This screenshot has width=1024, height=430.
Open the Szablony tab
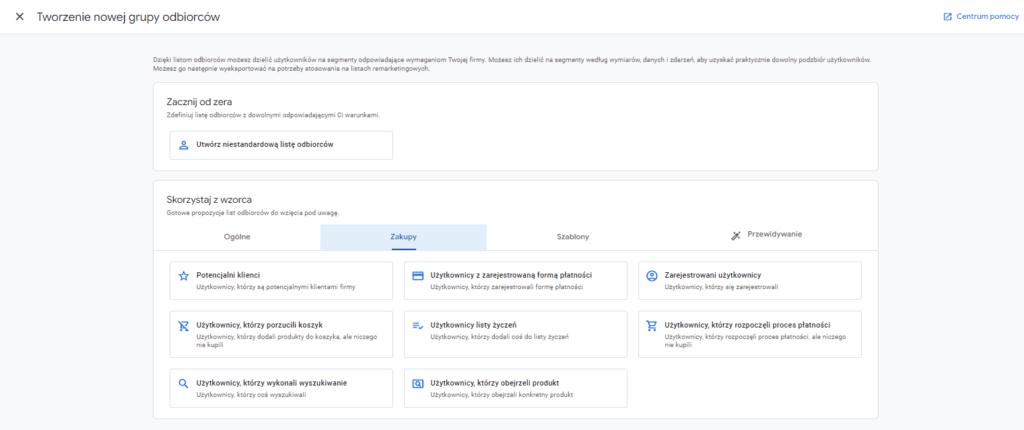tap(573, 237)
